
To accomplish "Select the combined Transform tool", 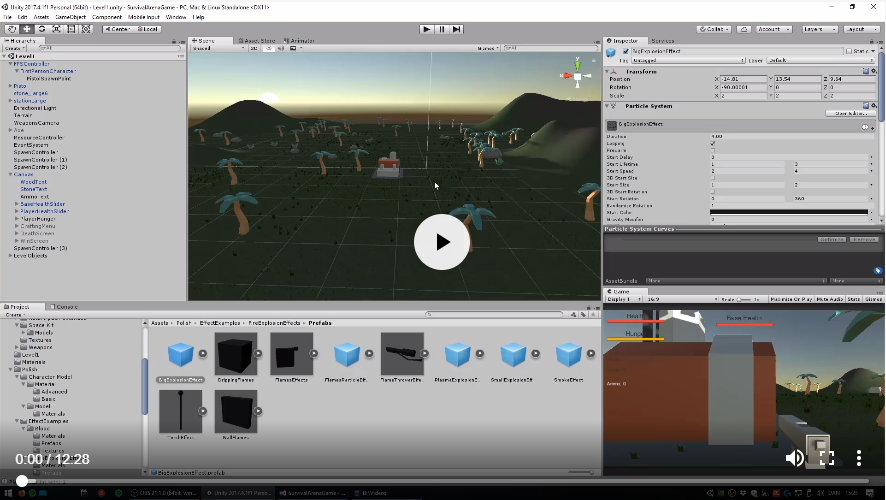I will click(86, 29).
